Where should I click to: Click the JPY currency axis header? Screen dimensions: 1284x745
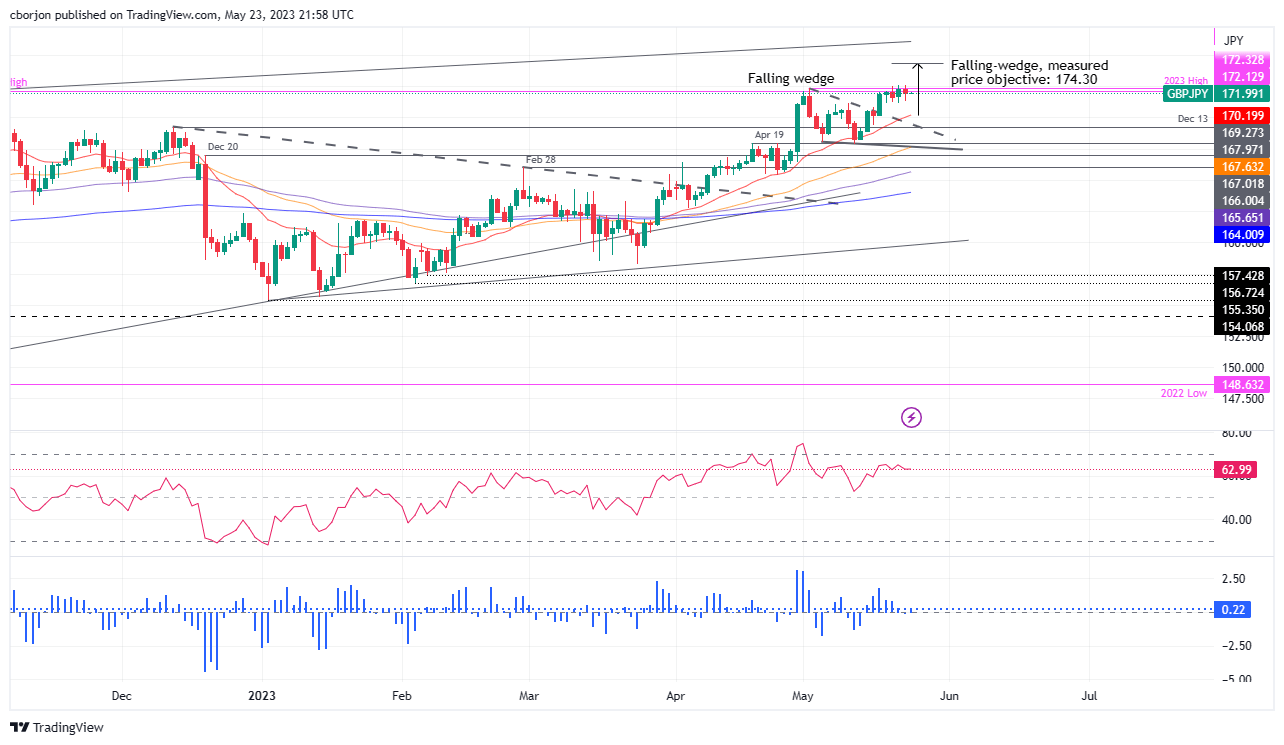pyautogui.click(x=1234, y=39)
